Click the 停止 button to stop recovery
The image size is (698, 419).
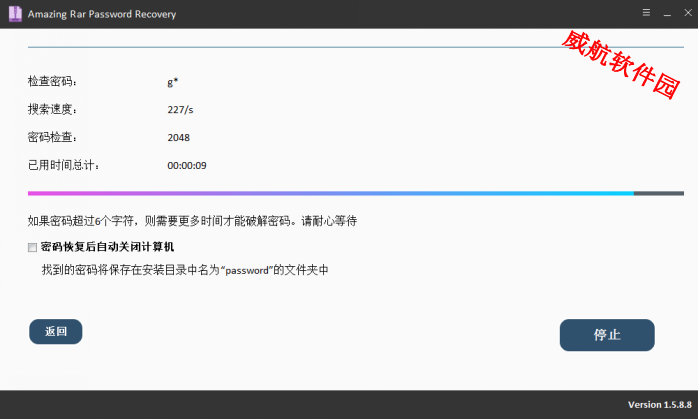coord(607,335)
